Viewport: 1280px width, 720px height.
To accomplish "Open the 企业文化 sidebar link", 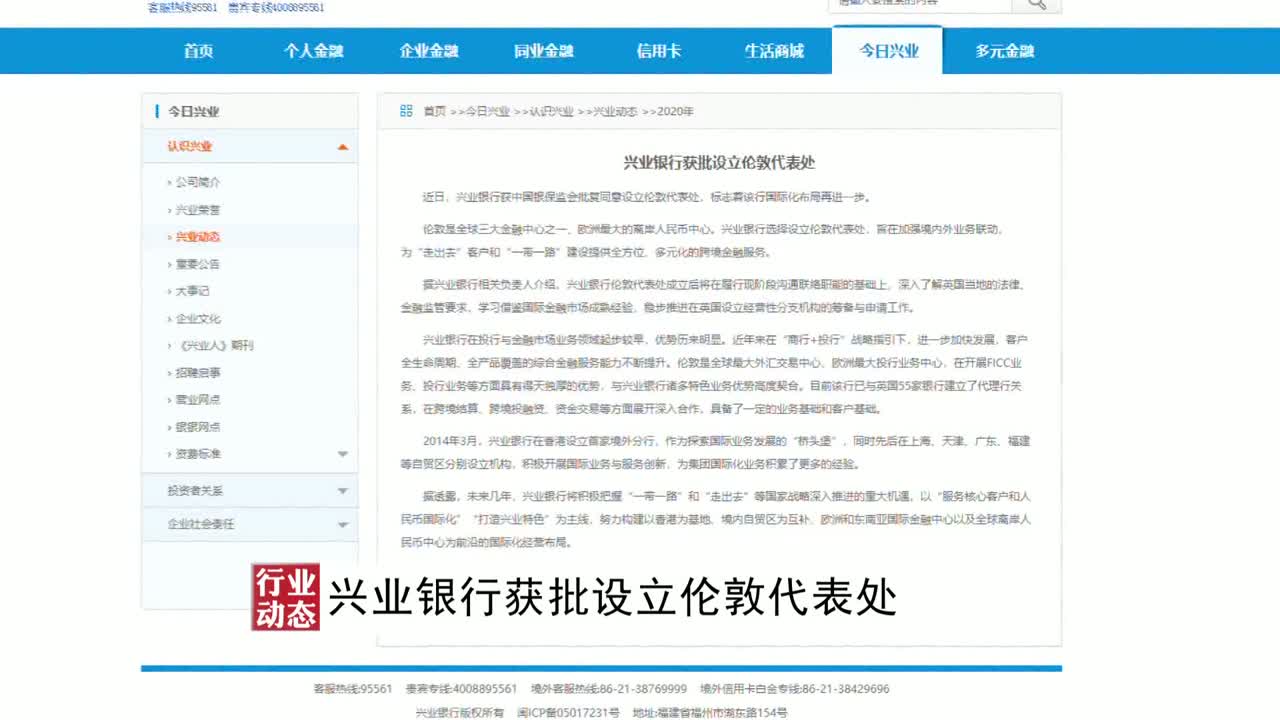I will coord(198,319).
